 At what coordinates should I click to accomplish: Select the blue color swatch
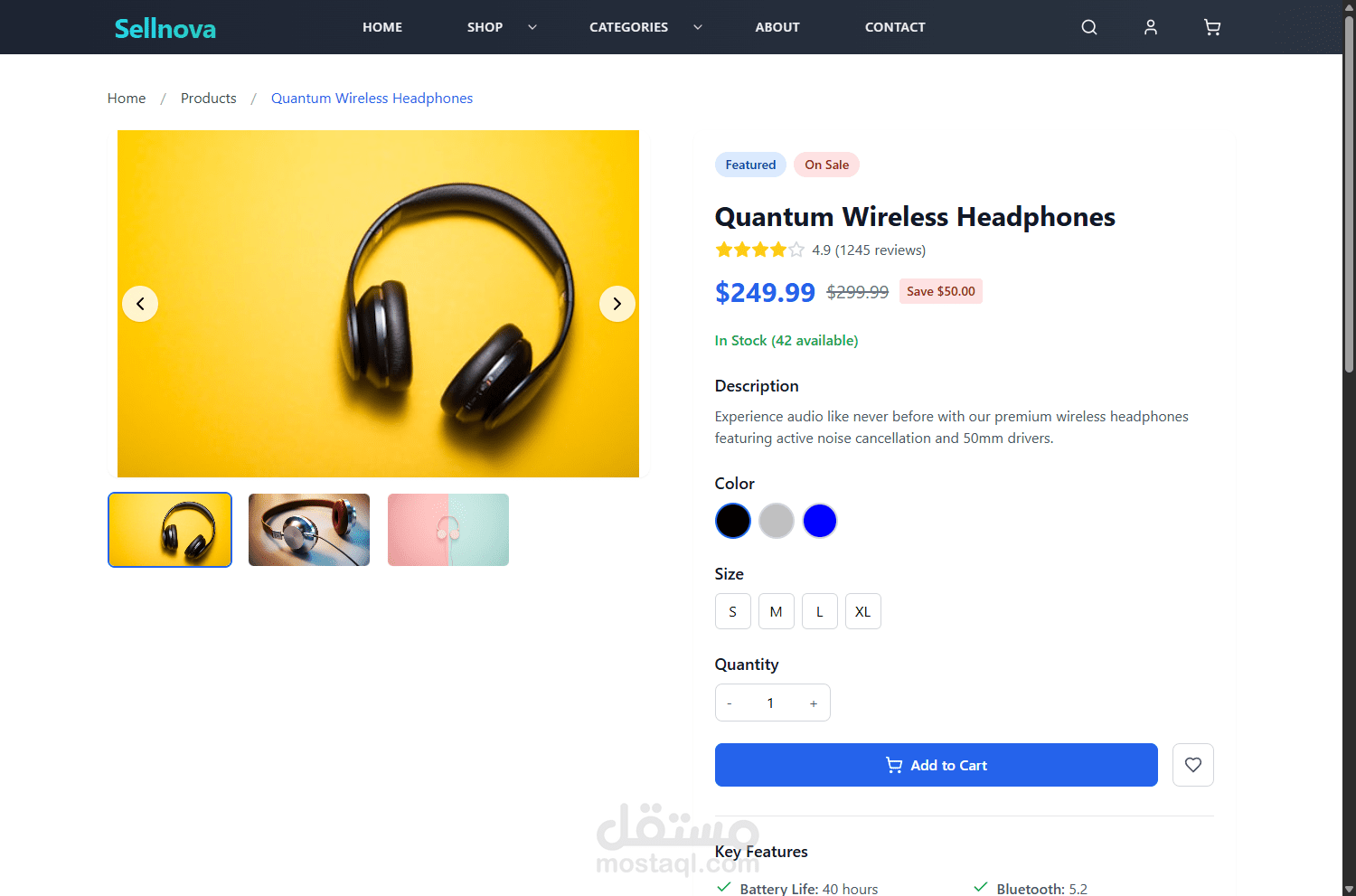[x=820, y=521]
